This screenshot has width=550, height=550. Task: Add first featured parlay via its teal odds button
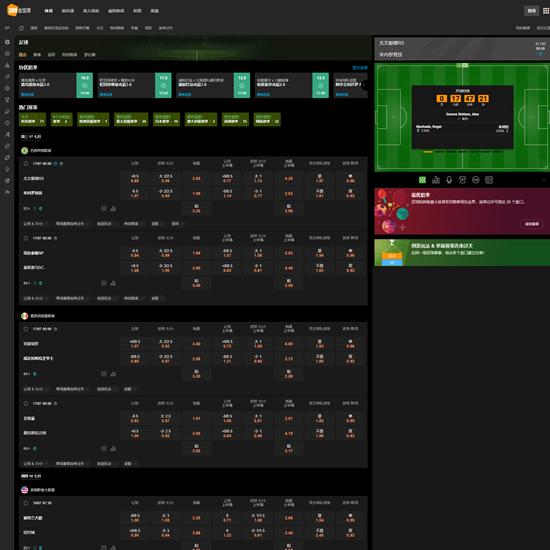[x=85, y=85]
